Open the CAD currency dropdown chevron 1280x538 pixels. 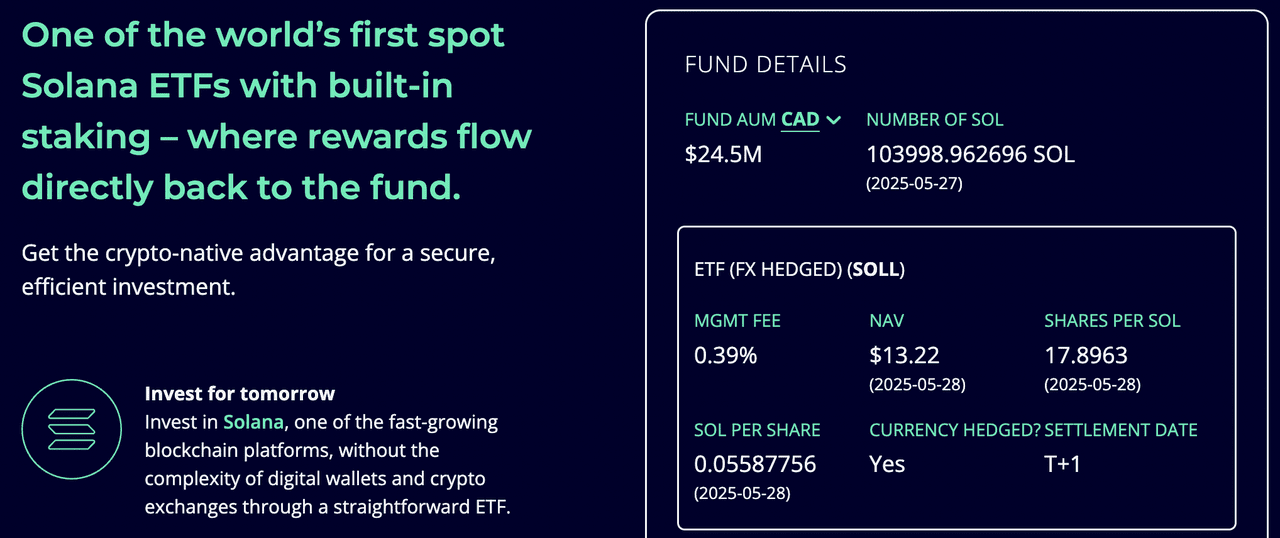point(833,120)
